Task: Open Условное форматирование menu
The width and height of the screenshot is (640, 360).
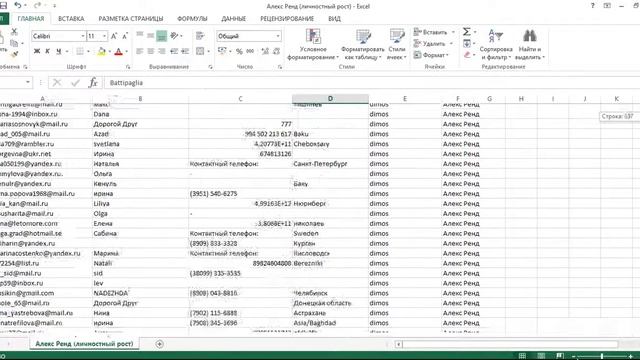Action: 313,44
